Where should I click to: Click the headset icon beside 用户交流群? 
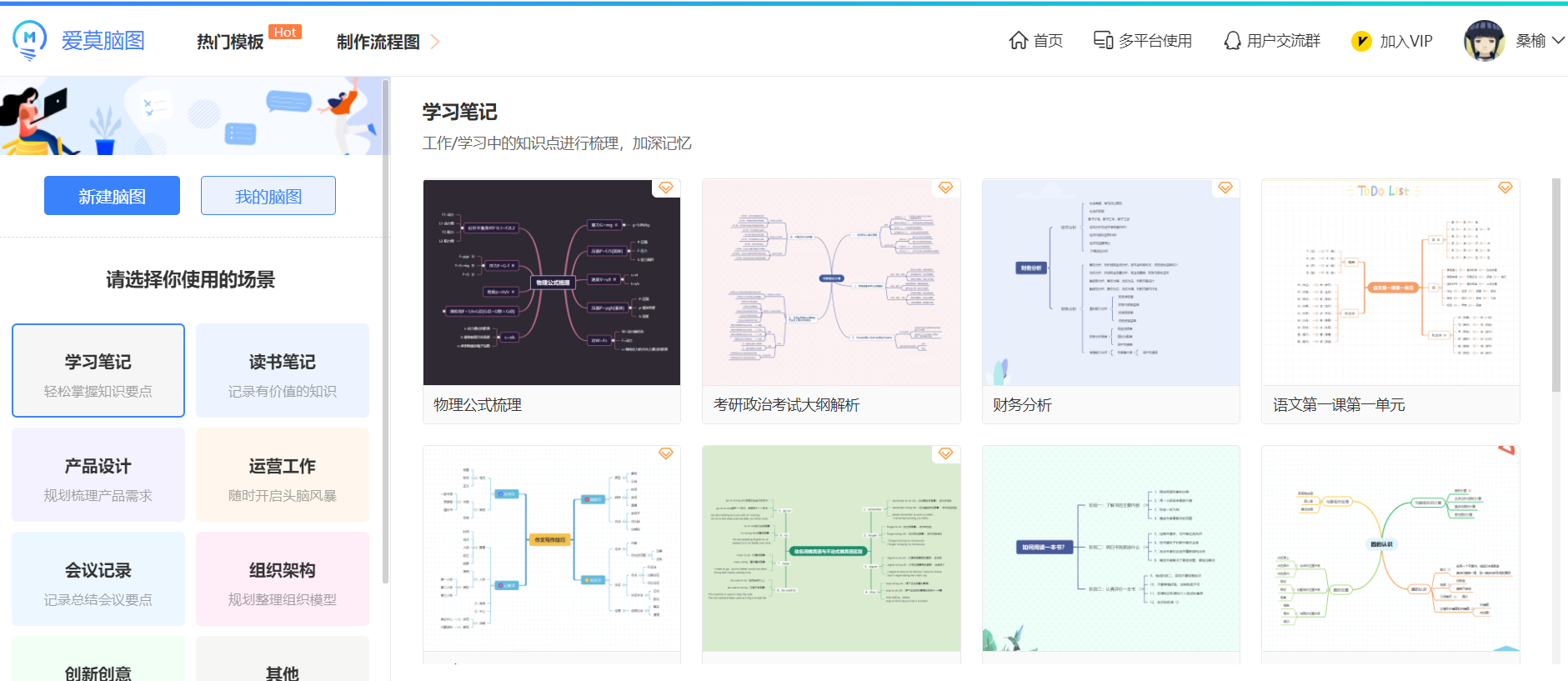click(x=1232, y=40)
